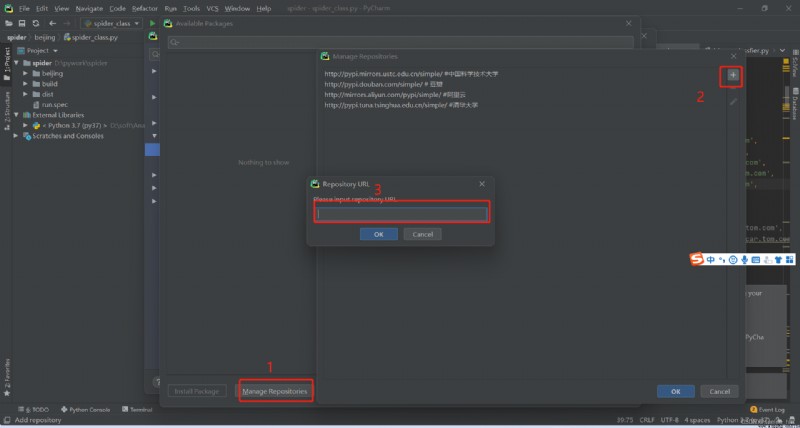Click the Sogou soft keyboard icon
Screen dimensions: 800x428
coord(756,260)
